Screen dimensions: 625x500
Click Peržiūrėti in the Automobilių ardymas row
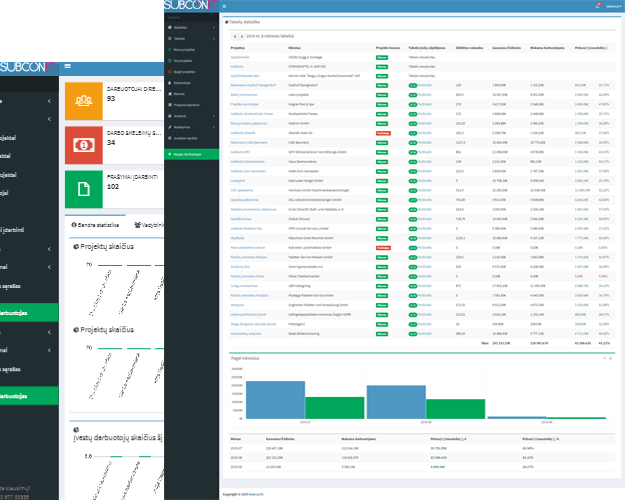(425, 334)
